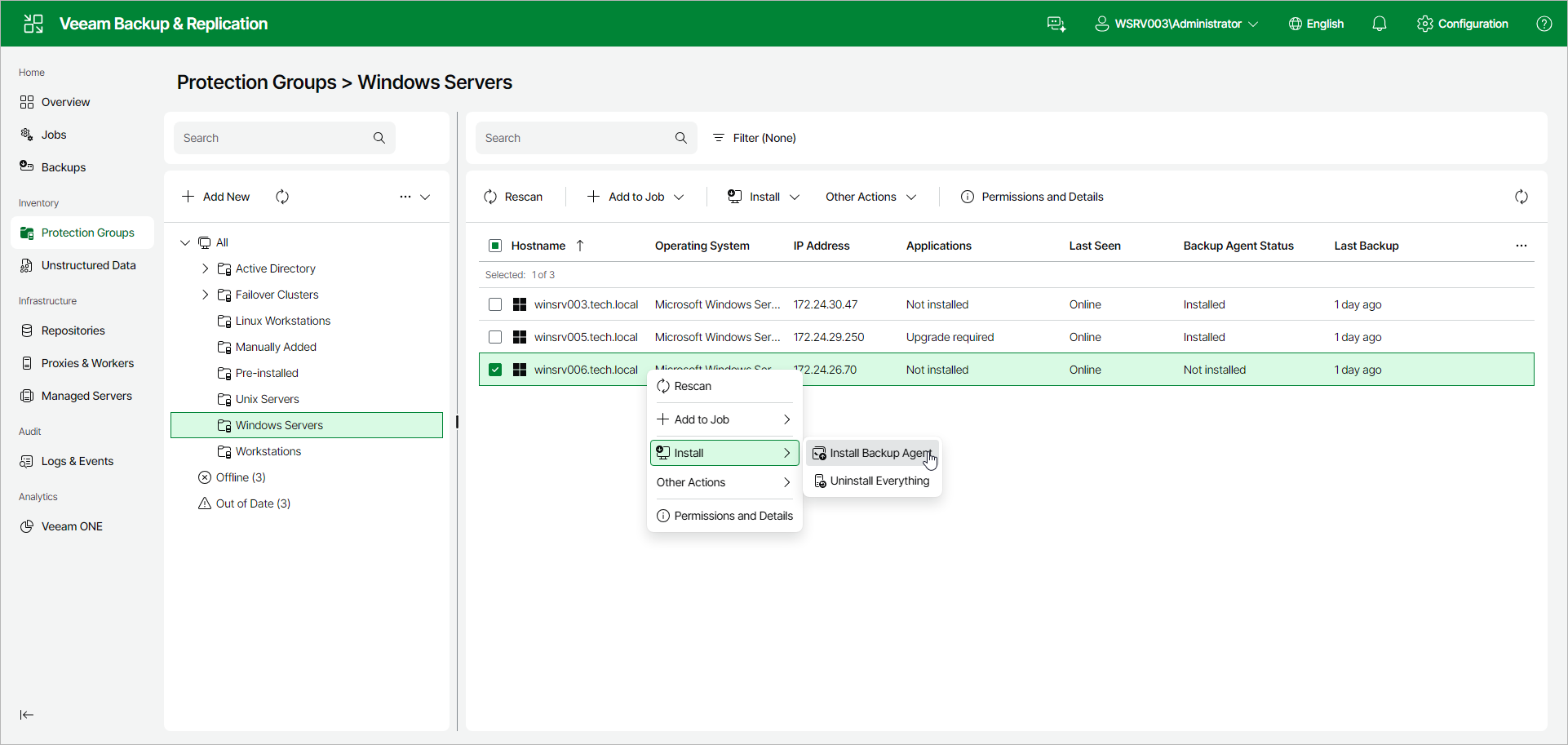
Task: Toggle the select-all Hostname checkbox
Action: point(495,246)
